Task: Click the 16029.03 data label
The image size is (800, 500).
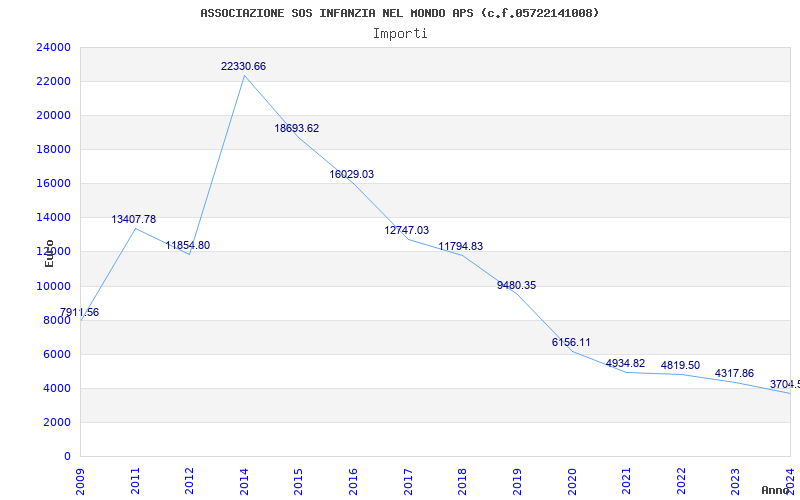Action: [x=352, y=174]
